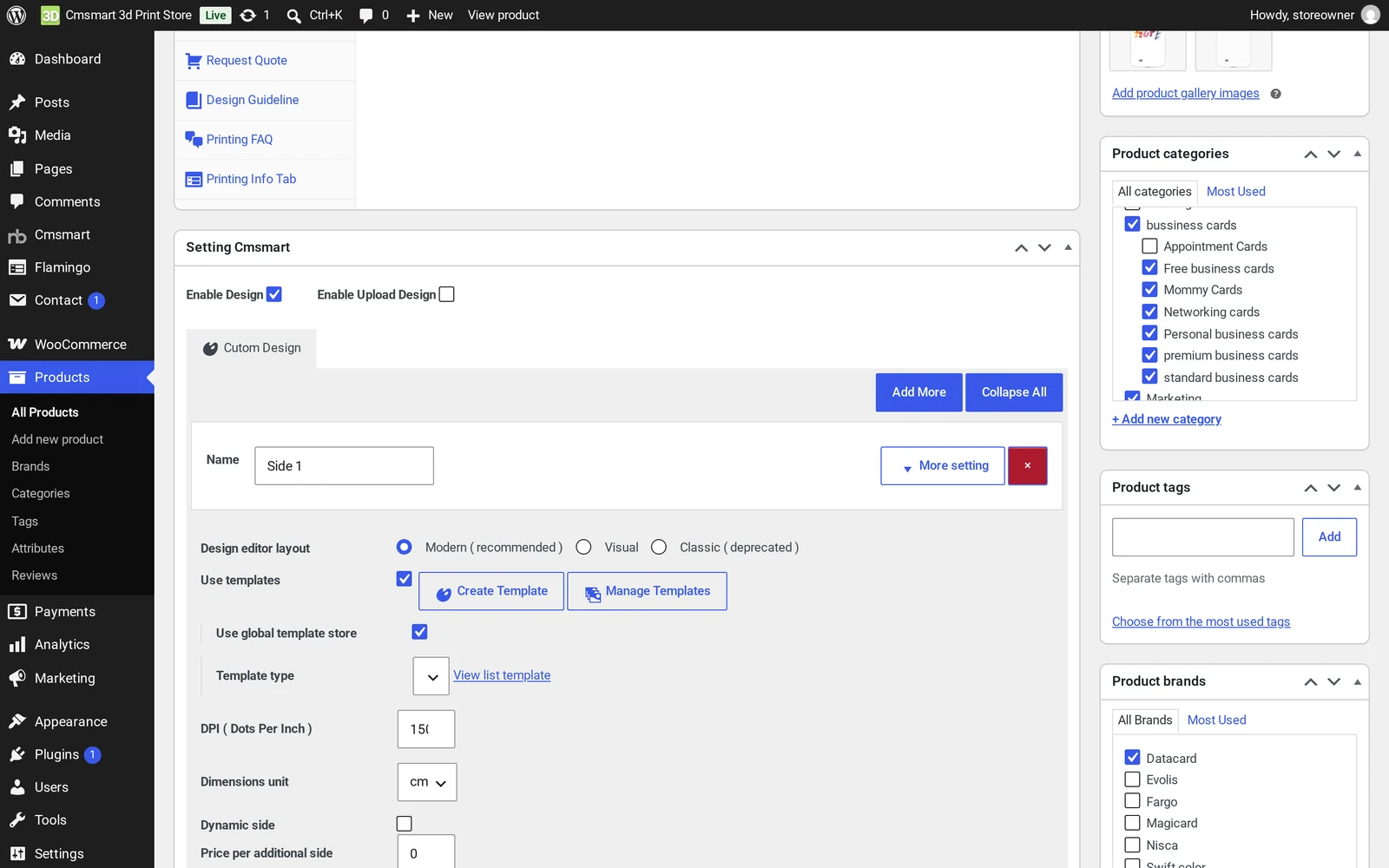Screen dimensions: 1389x868
Task: Move Product tags panel down
Action: (x=1334, y=488)
